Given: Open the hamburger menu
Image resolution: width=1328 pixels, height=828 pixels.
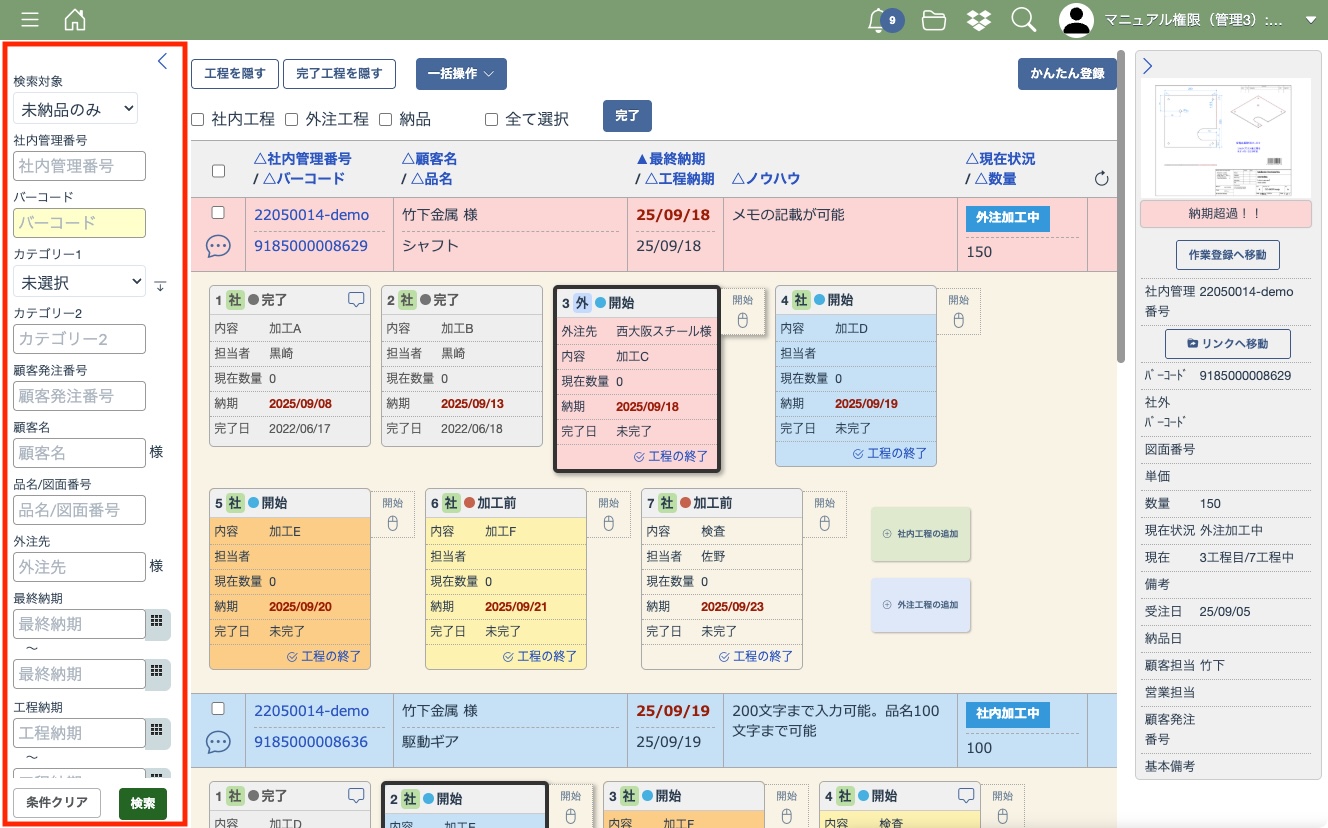Looking at the screenshot, I should point(30,20).
